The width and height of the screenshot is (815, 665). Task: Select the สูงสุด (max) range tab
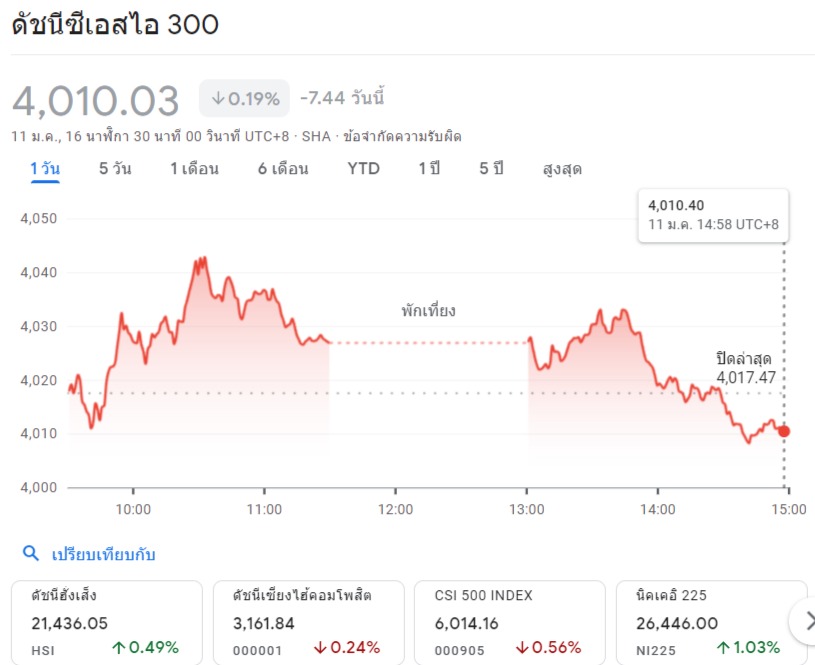click(562, 169)
